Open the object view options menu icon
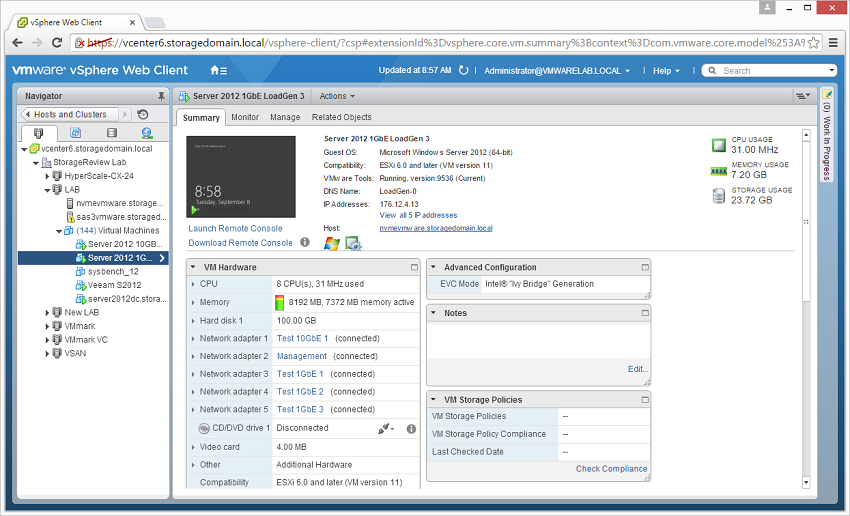The height and width of the screenshot is (516, 850). tap(803, 96)
